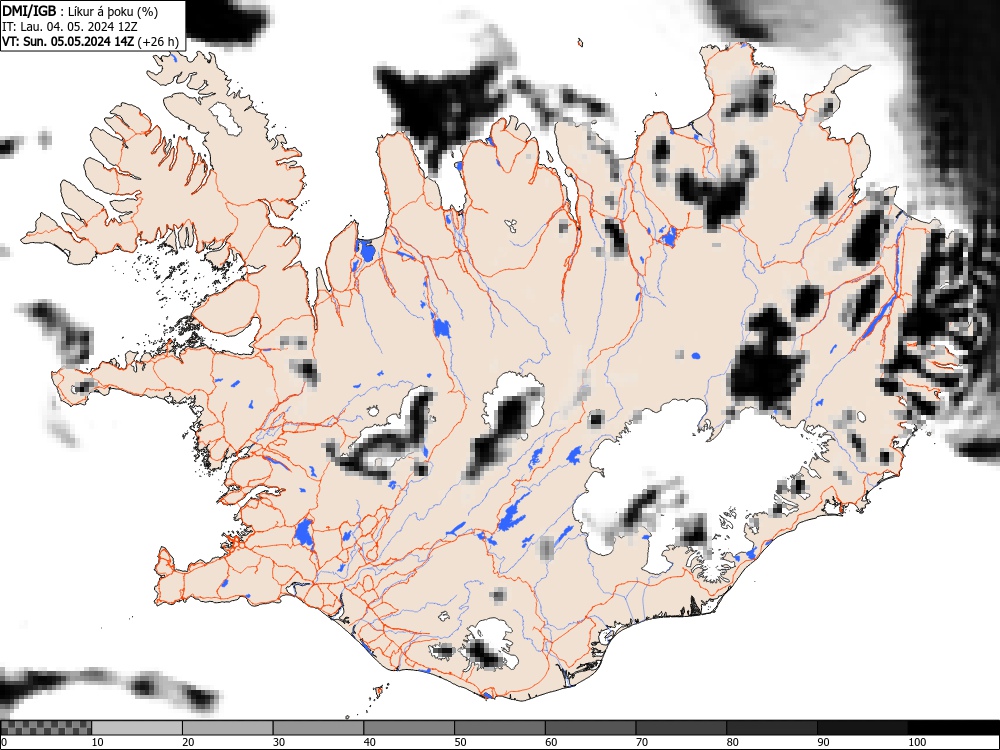Viewport: 1000px width, 750px height.
Task: Click the '20' scale label
Action: tap(188, 742)
